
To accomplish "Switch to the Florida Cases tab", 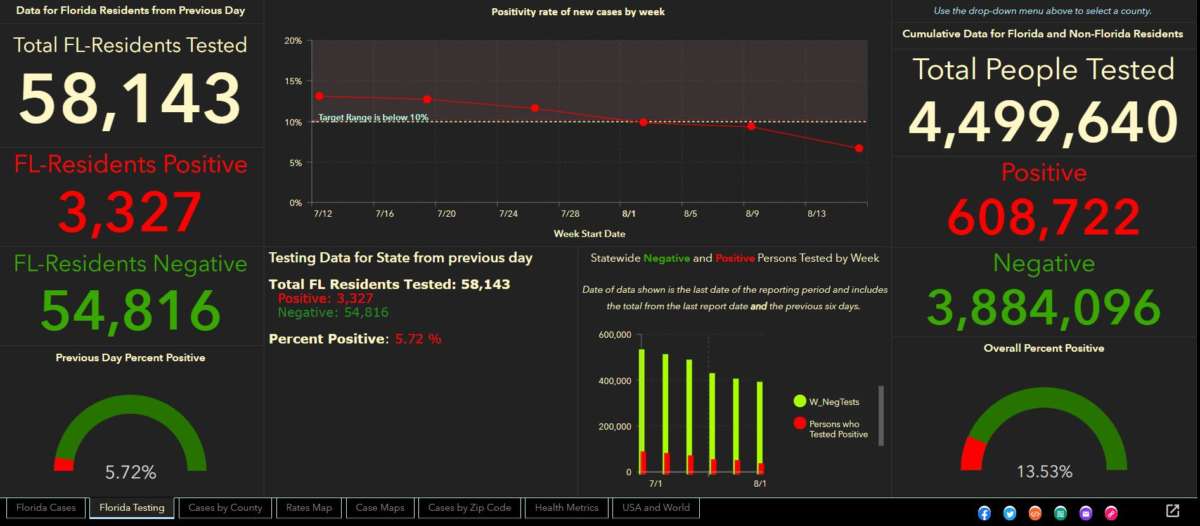I will click(x=46, y=508).
